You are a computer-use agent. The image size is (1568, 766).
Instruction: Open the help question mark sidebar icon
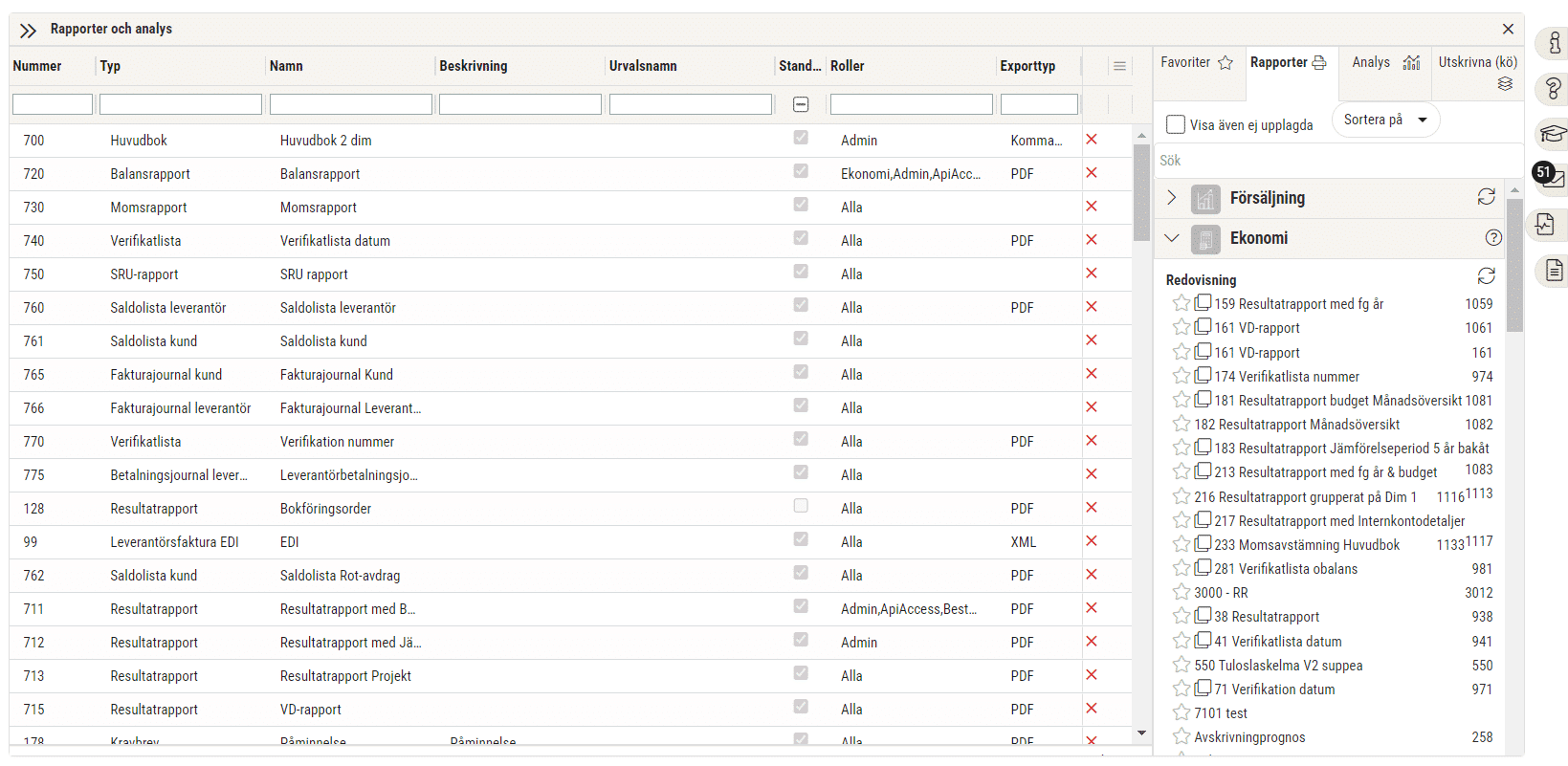(x=1555, y=88)
